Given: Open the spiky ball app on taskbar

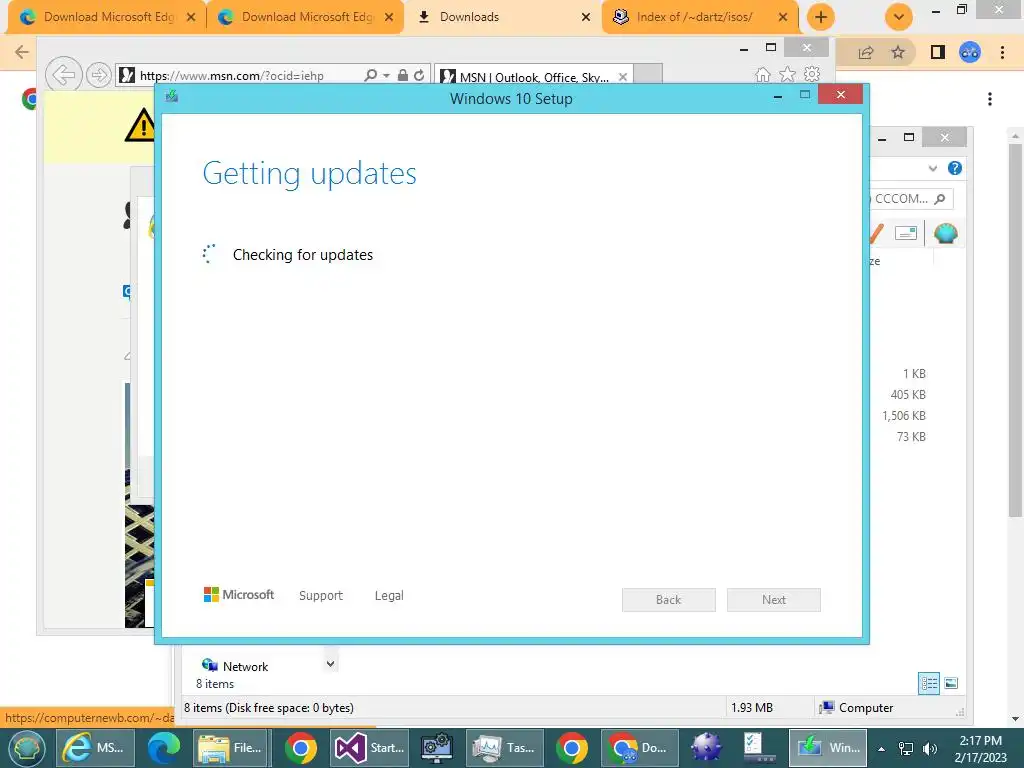Looking at the screenshot, I should tap(707, 748).
